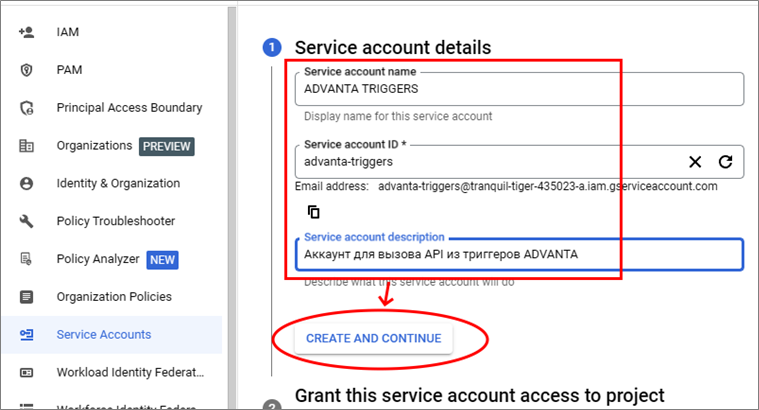Click the Policy Troubleshooter wrench icon
This screenshot has height=410, width=759.
coord(26,221)
